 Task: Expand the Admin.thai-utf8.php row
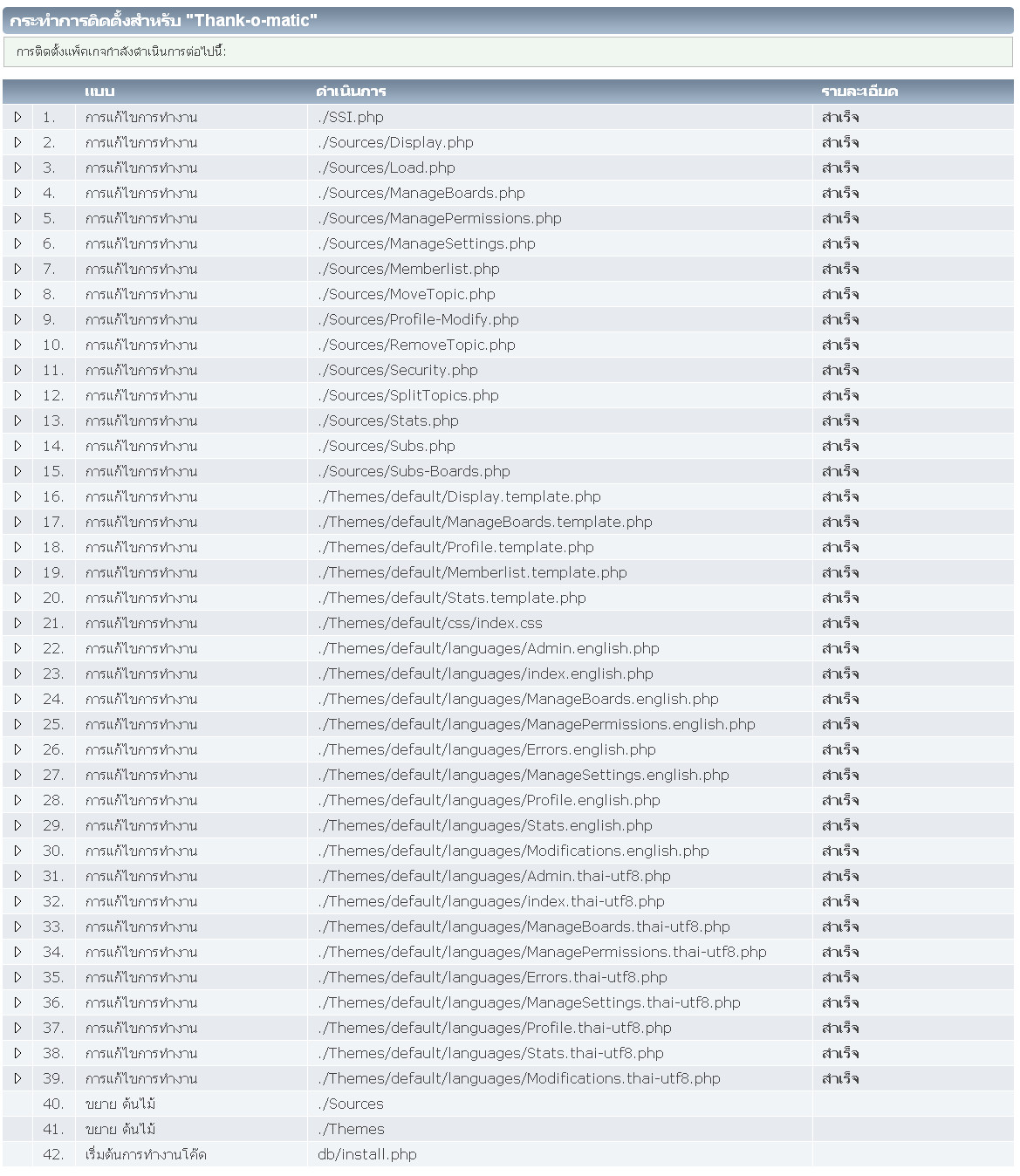click(x=17, y=876)
